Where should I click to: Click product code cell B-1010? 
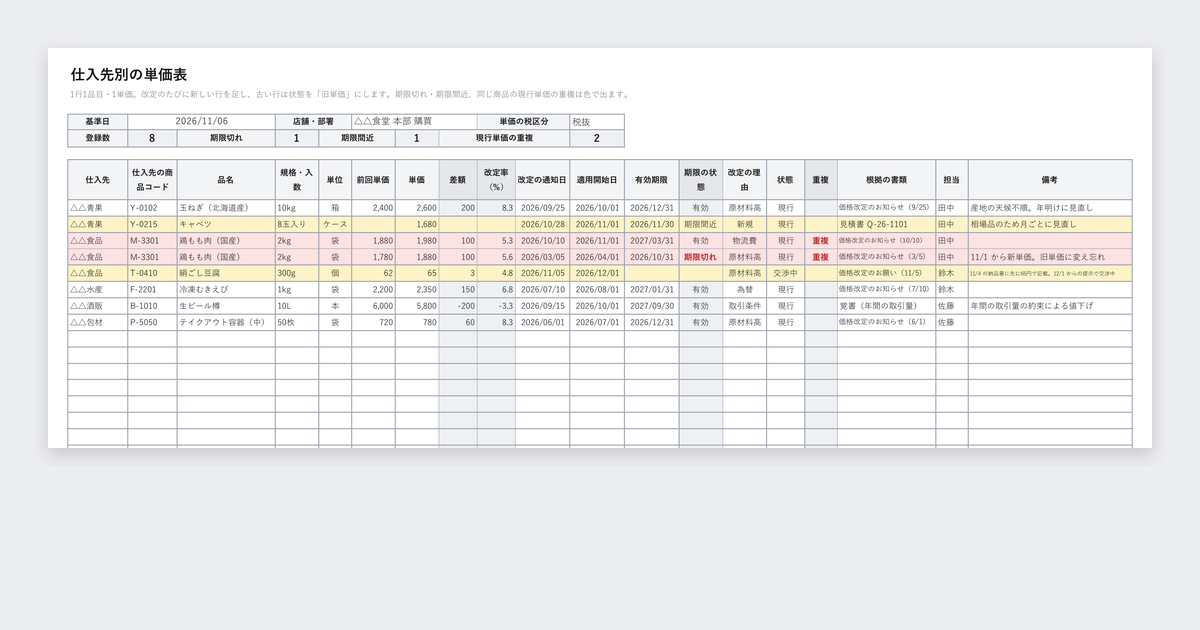(x=152, y=306)
